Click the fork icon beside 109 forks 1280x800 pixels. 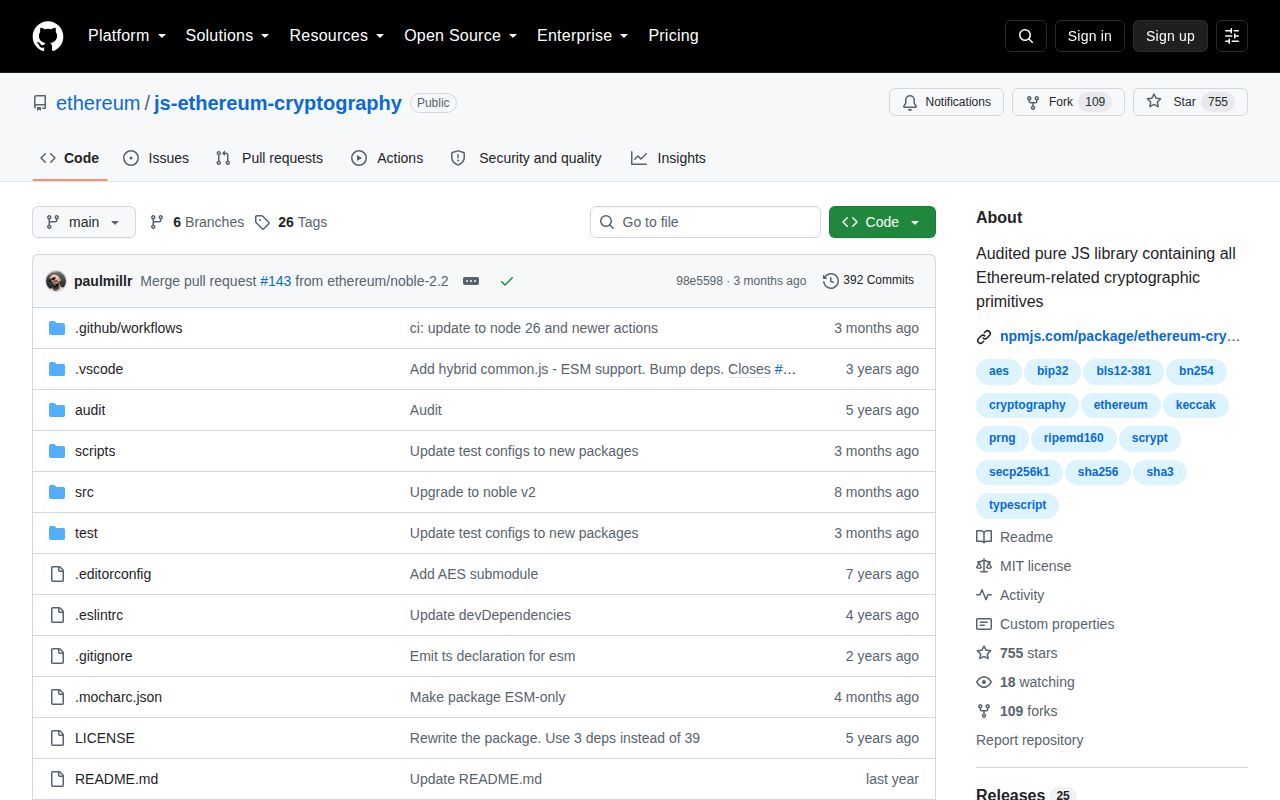pyautogui.click(x=984, y=711)
